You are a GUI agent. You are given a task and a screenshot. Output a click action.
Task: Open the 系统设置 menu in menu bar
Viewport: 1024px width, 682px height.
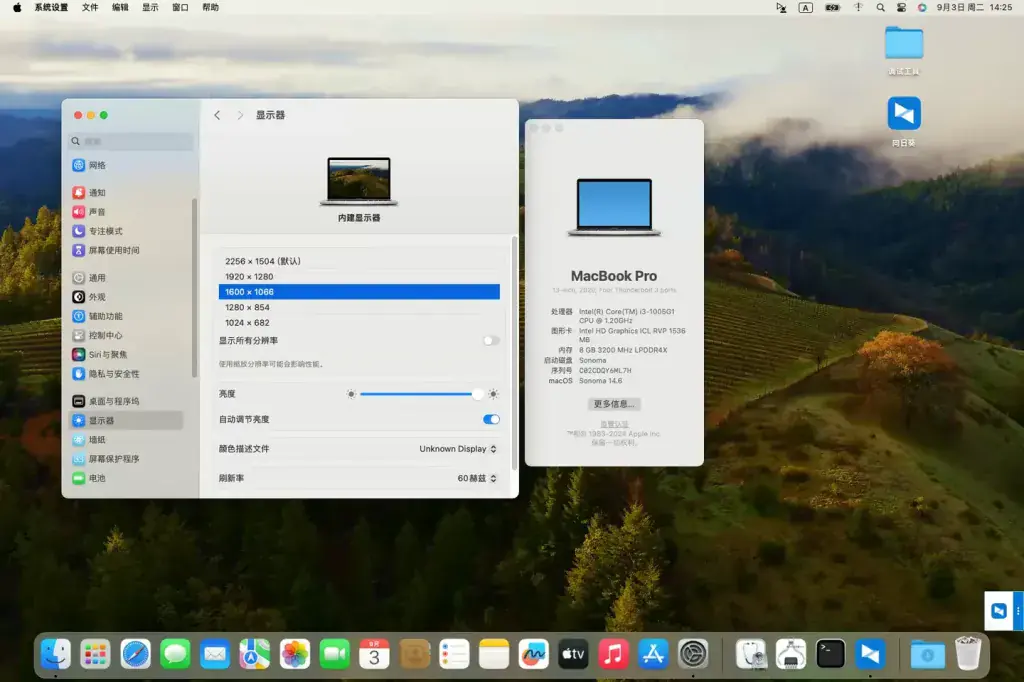pyautogui.click(x=51, y=7)
